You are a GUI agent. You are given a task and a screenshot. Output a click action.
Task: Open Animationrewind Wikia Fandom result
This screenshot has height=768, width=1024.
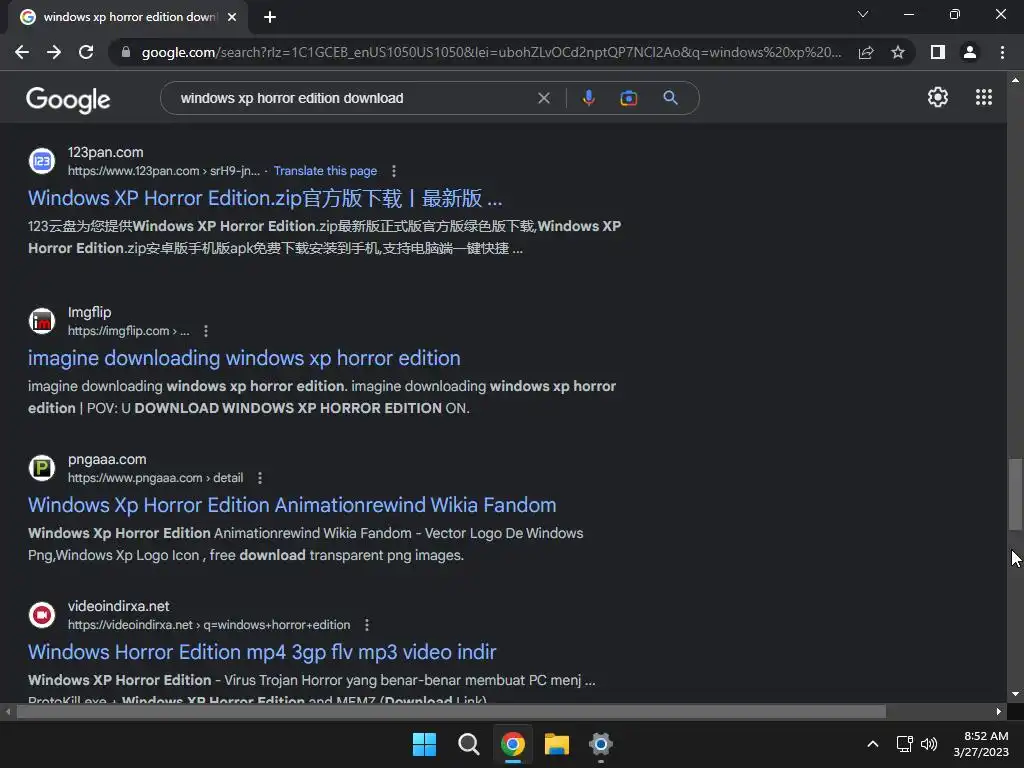point(292,505)
